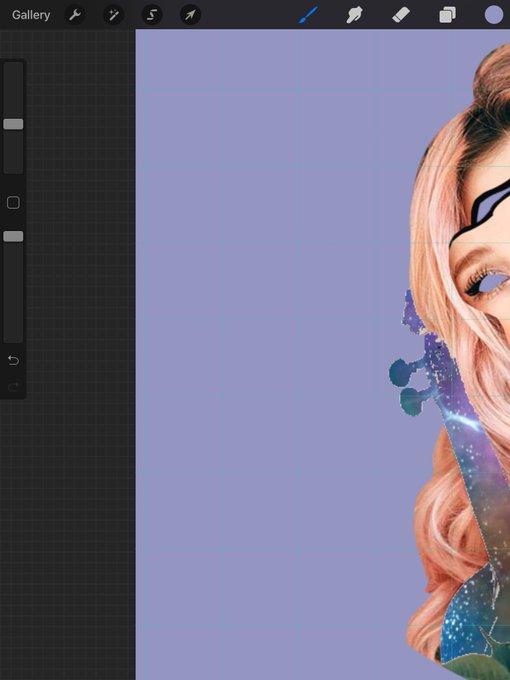
Task: Open the active color swatch
Action: click(494, 15)
